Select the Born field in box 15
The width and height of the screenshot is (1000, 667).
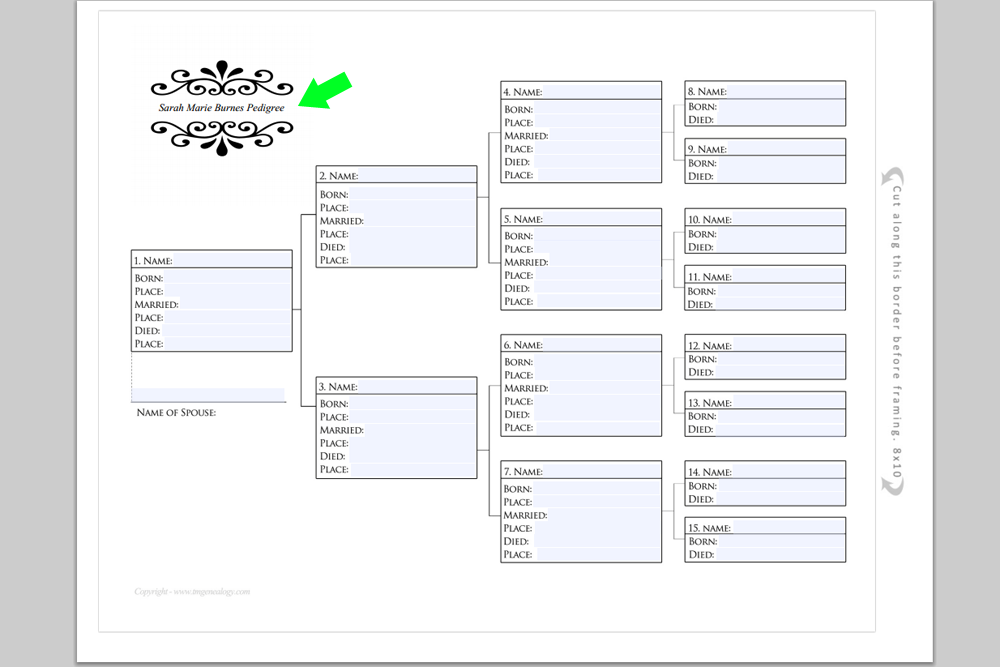tap(781, 541)
